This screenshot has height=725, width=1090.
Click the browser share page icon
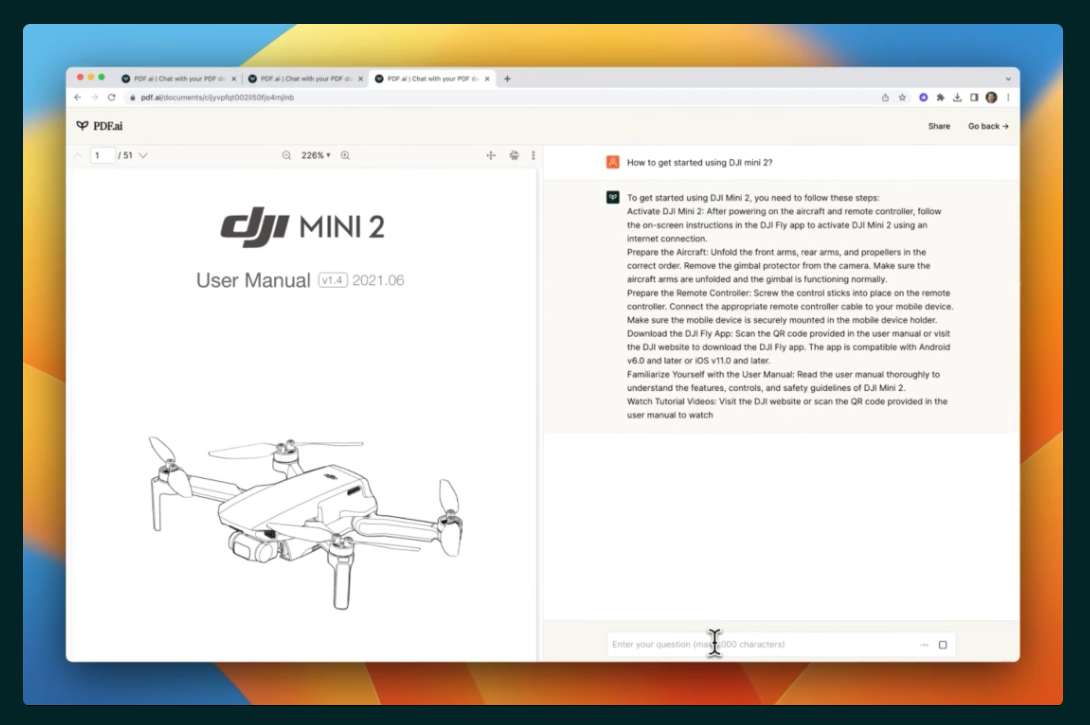tap(885, 97)
